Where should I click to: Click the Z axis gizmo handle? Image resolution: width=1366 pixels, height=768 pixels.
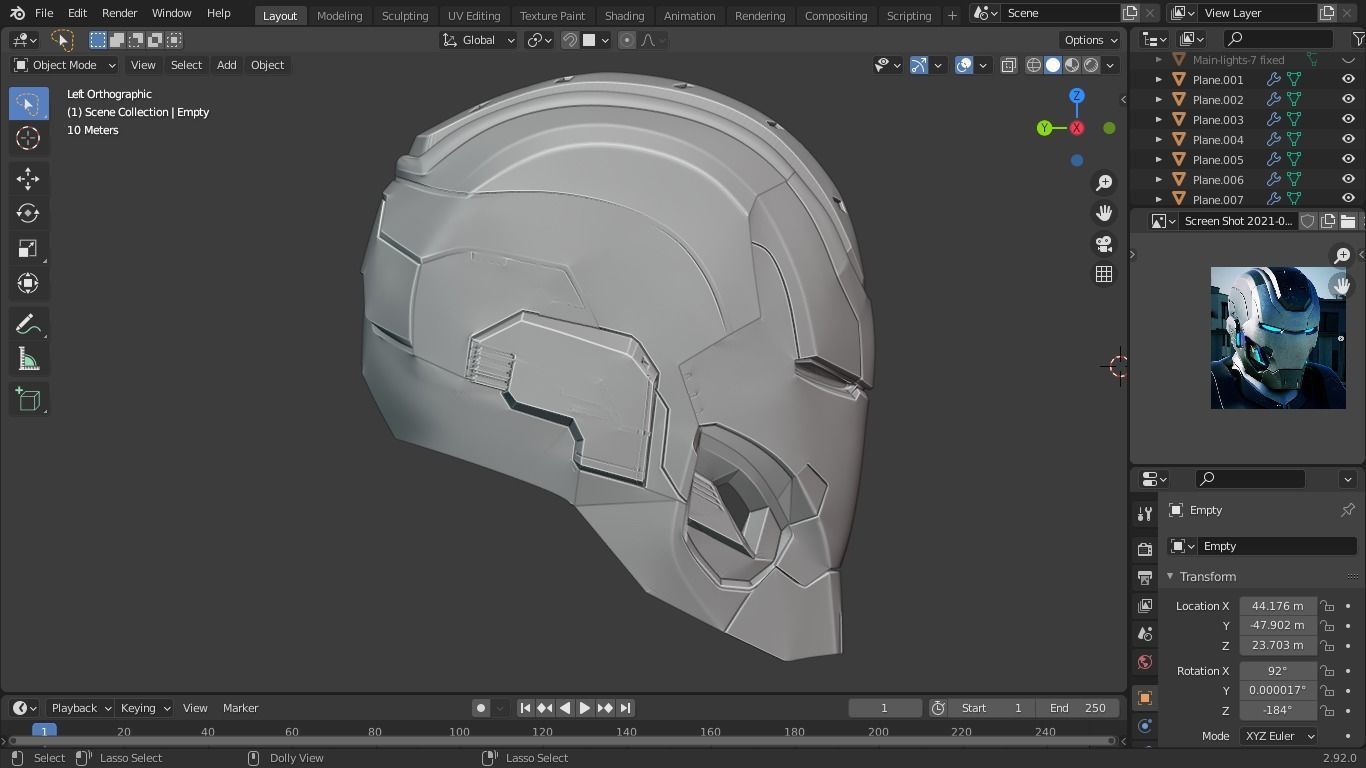click(x=1077, y=96)
